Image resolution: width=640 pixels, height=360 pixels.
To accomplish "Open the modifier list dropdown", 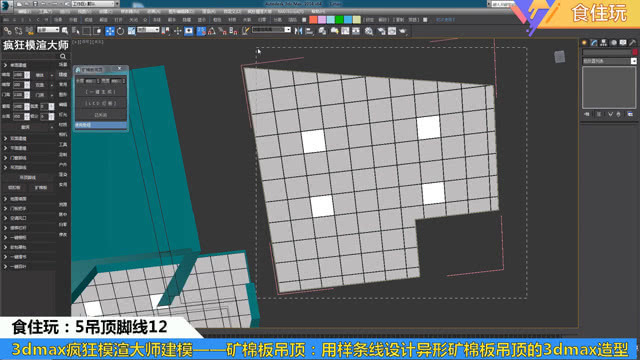I will 609,61.
